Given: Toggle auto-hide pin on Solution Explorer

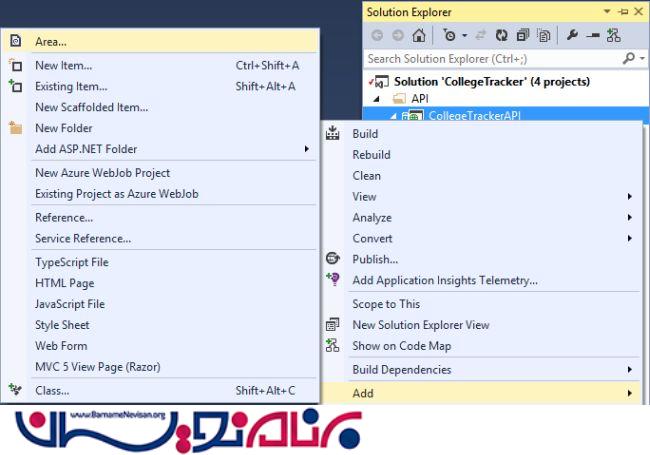Looking at the screenshot, I should pyautogui.click(x=622, y=12).
